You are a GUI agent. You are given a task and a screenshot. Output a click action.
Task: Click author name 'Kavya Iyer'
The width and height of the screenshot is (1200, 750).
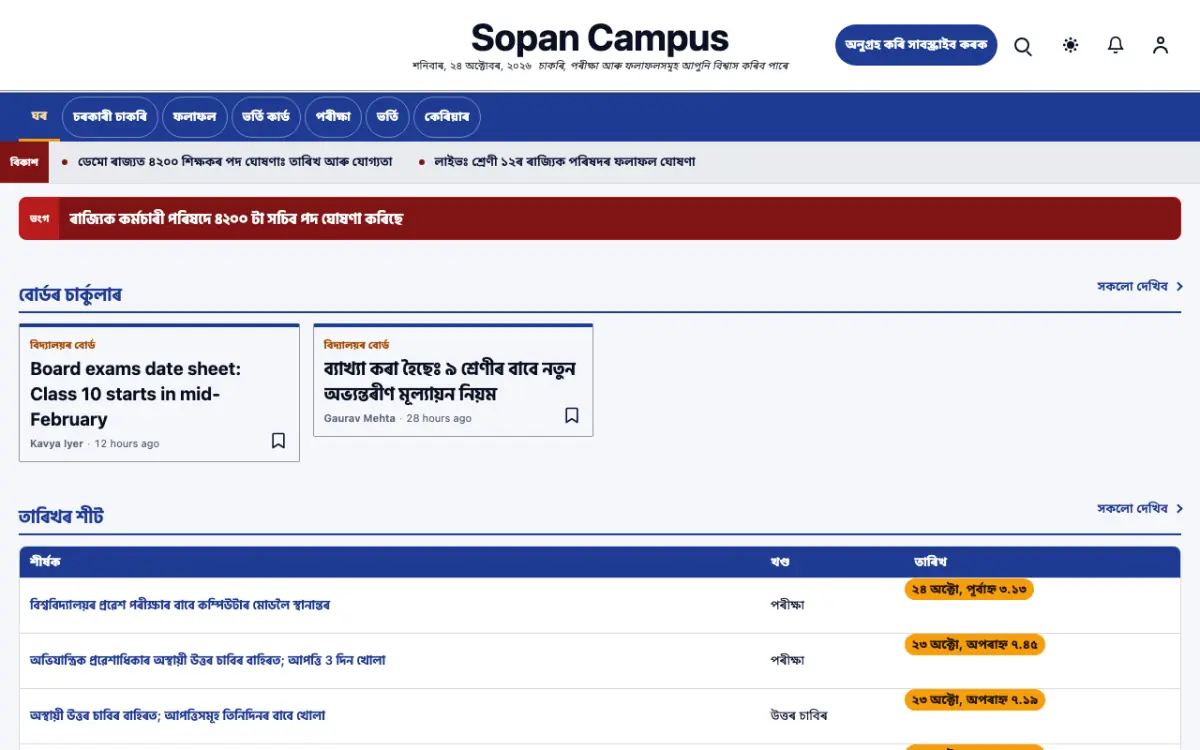tap(57, 443)
